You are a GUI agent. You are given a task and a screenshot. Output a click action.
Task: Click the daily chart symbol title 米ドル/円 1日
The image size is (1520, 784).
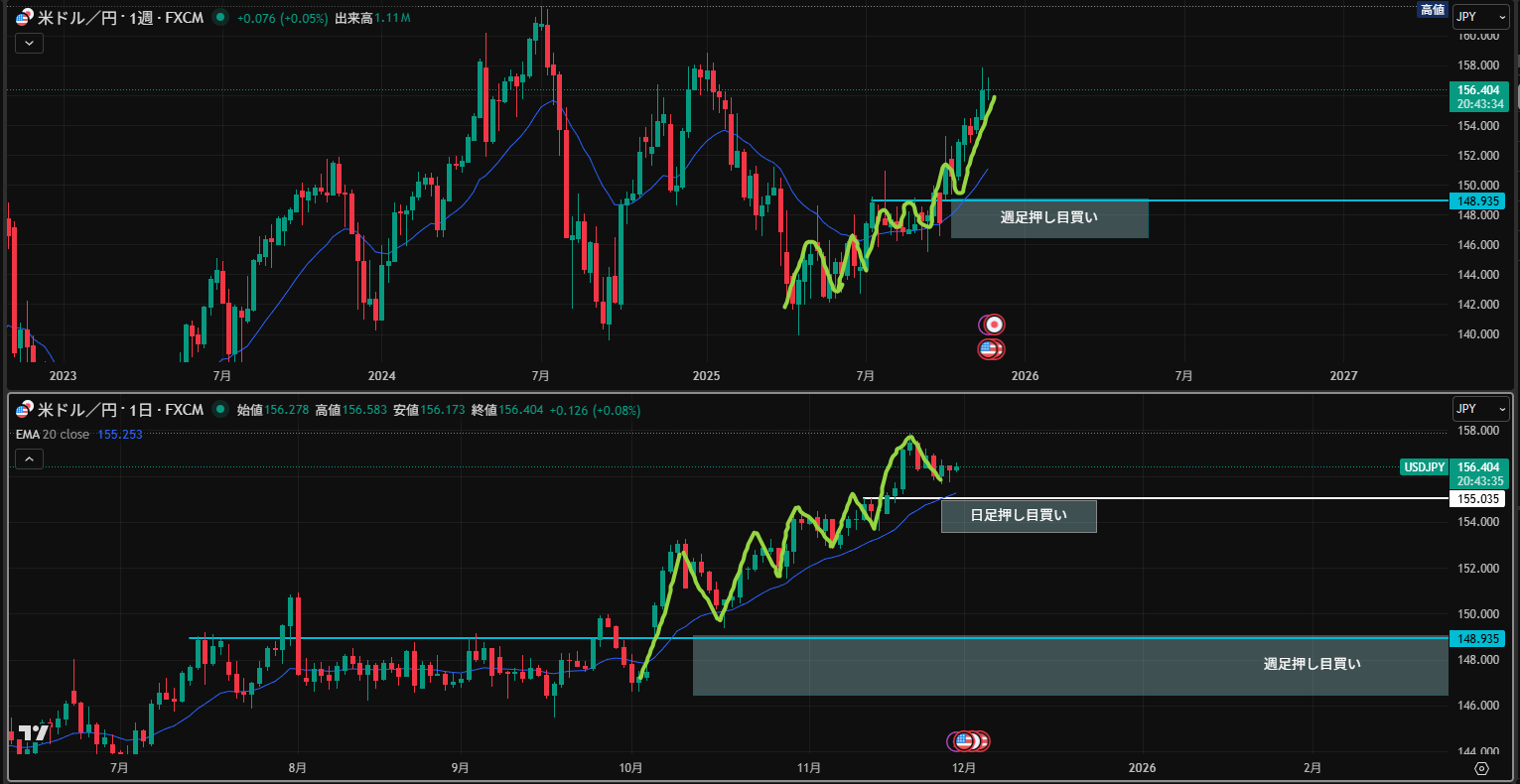pos(119,410)
